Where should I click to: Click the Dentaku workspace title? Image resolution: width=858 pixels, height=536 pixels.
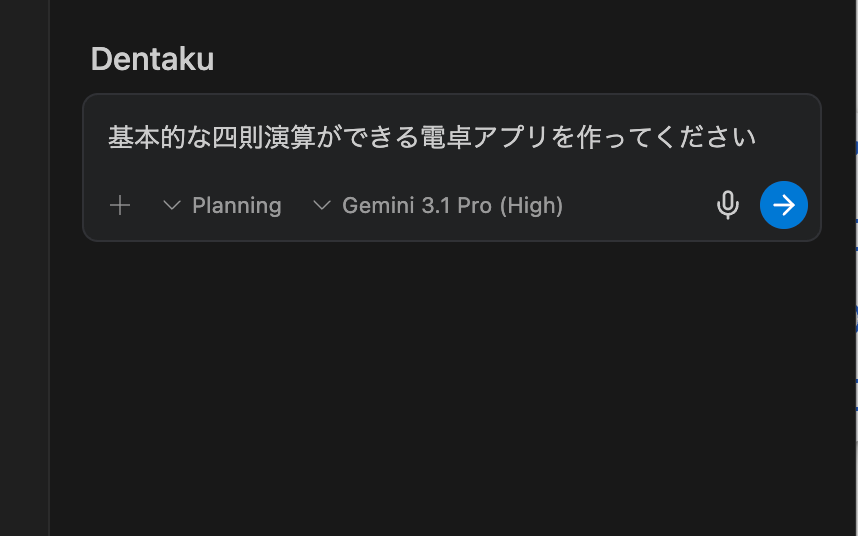point(152,59)
